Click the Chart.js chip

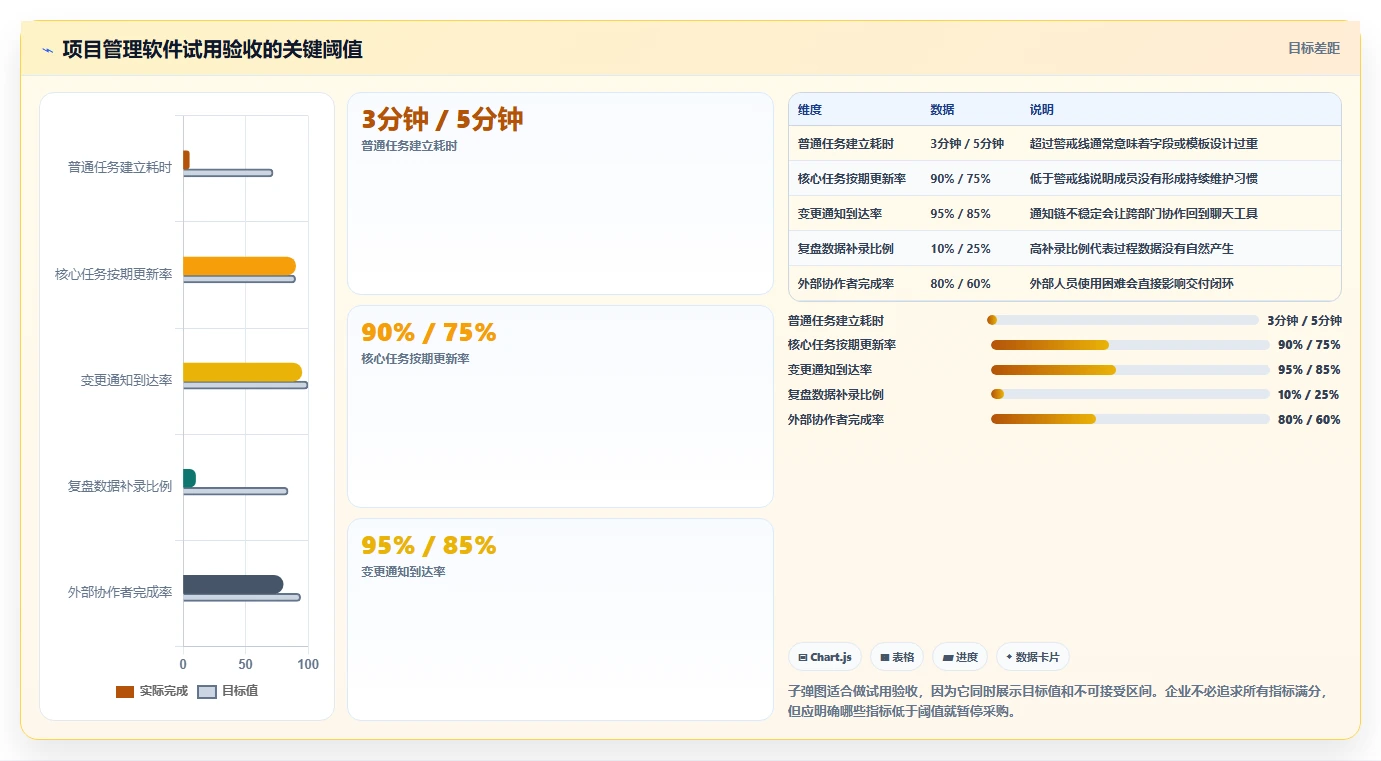(x=825, y=657)
